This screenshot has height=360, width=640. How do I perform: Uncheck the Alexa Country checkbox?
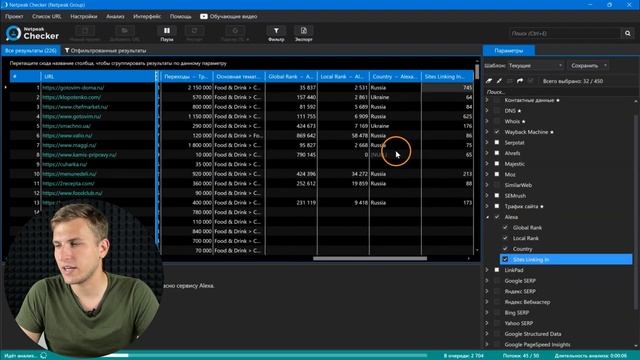point(505,249)
